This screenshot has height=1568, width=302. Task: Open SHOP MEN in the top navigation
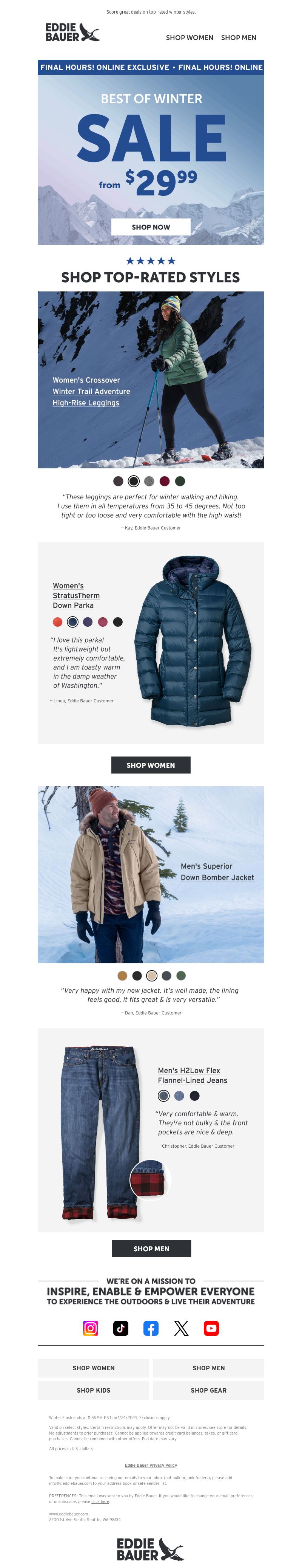[239, 38]
